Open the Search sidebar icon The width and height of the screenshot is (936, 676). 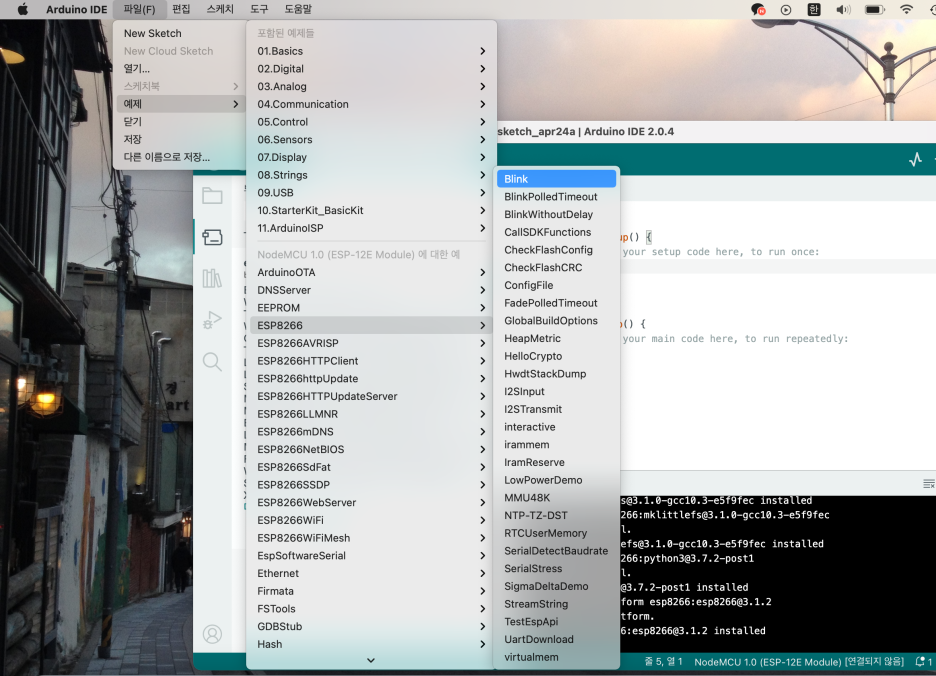212,361
